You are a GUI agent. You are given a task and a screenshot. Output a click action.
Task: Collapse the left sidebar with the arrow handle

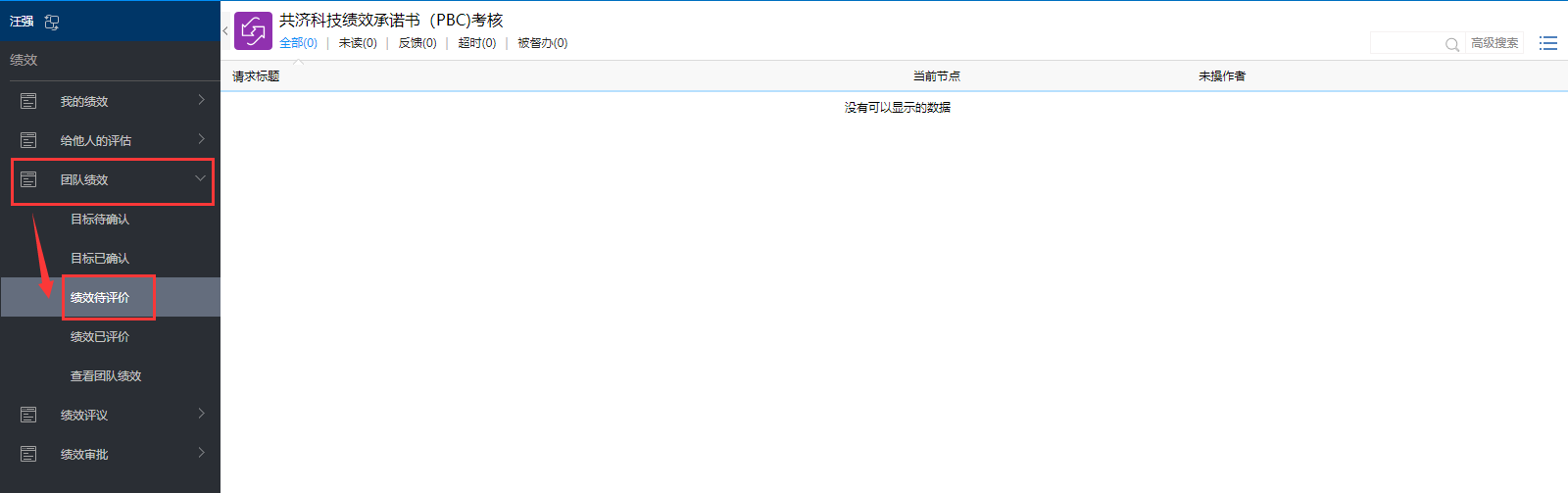pos(225,31)
